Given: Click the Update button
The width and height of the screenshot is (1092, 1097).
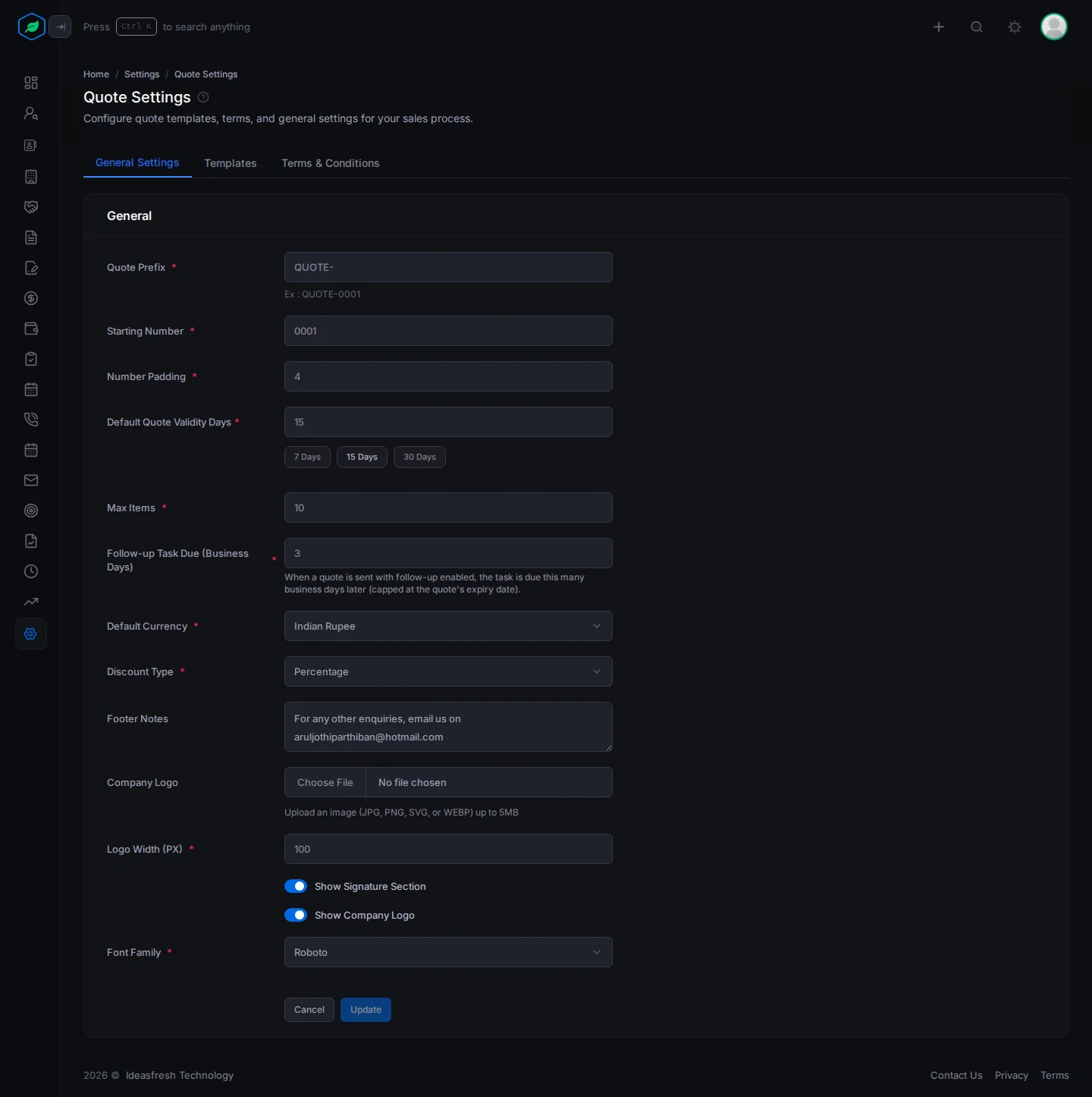Looking at the screenshot, I should [x=366, y=1010].
